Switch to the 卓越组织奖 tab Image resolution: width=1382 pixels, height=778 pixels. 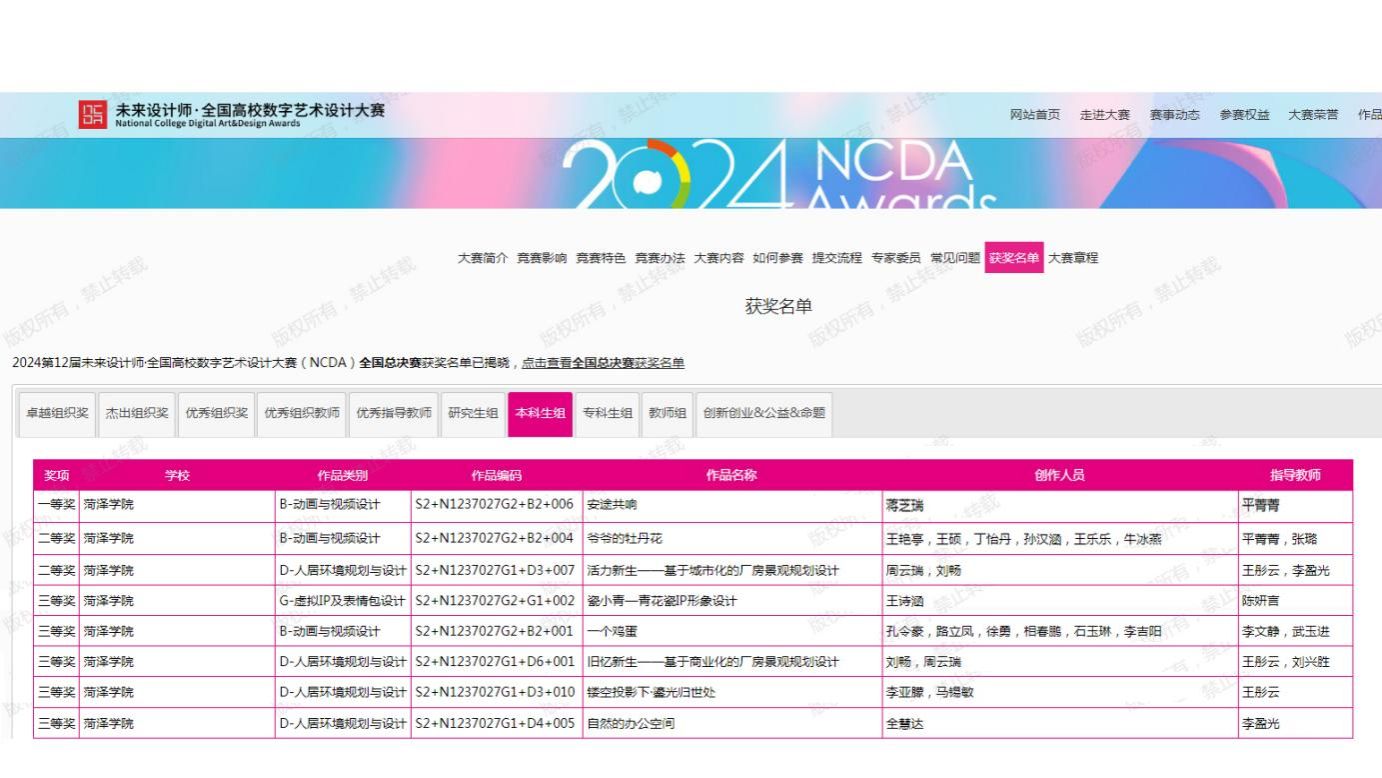(x=57, y=414)
